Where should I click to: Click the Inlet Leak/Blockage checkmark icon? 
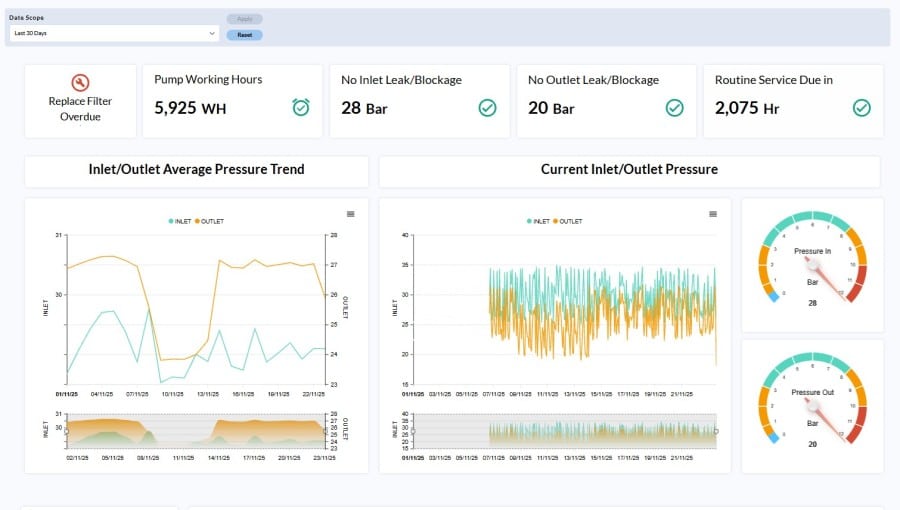[x=487, y=107]
